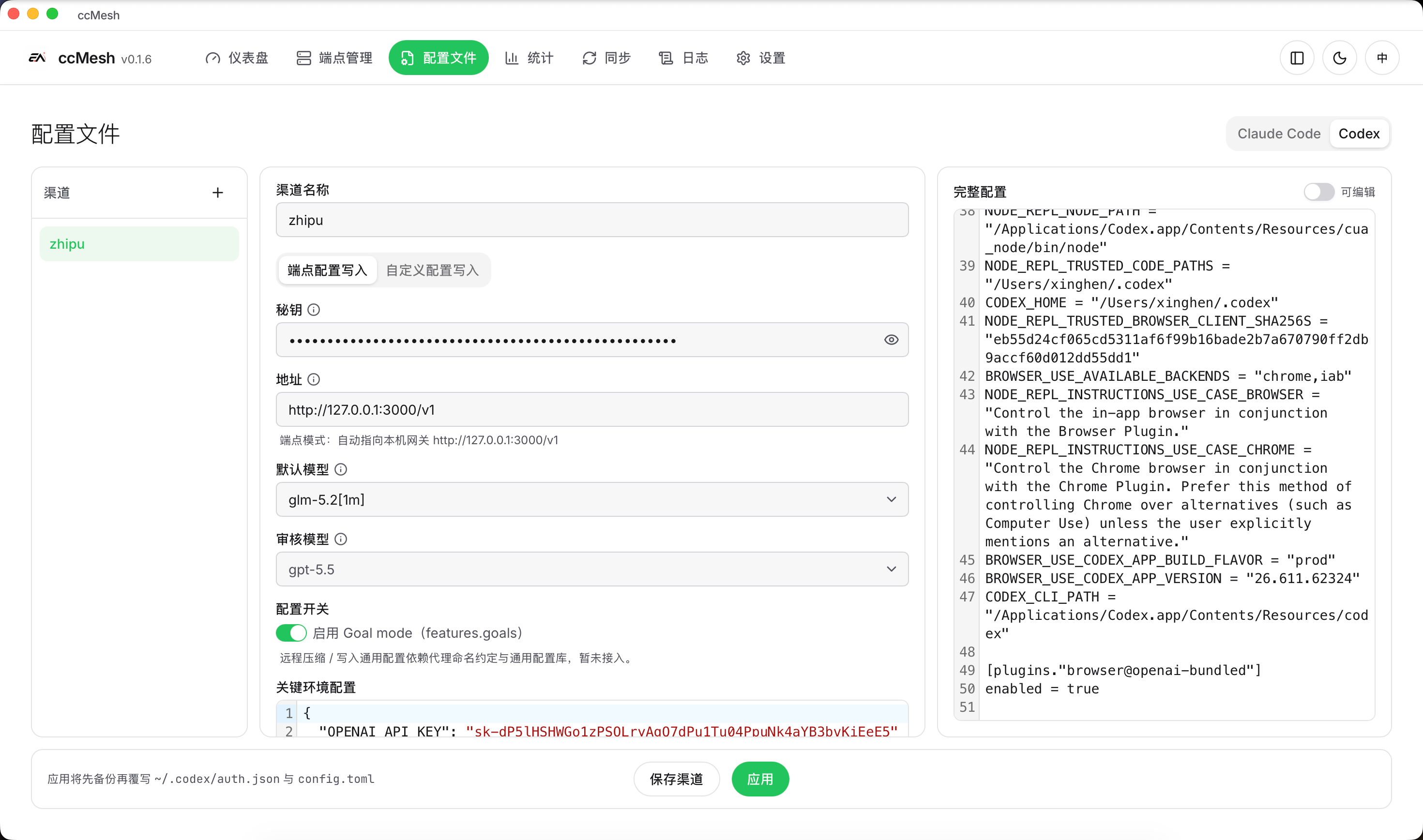Disable the Goal mode switch

291,633
